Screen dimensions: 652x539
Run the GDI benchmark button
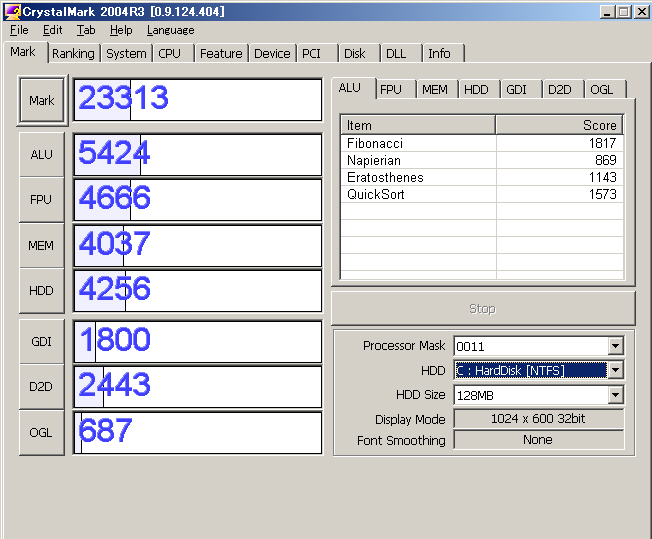pos(42,341)
